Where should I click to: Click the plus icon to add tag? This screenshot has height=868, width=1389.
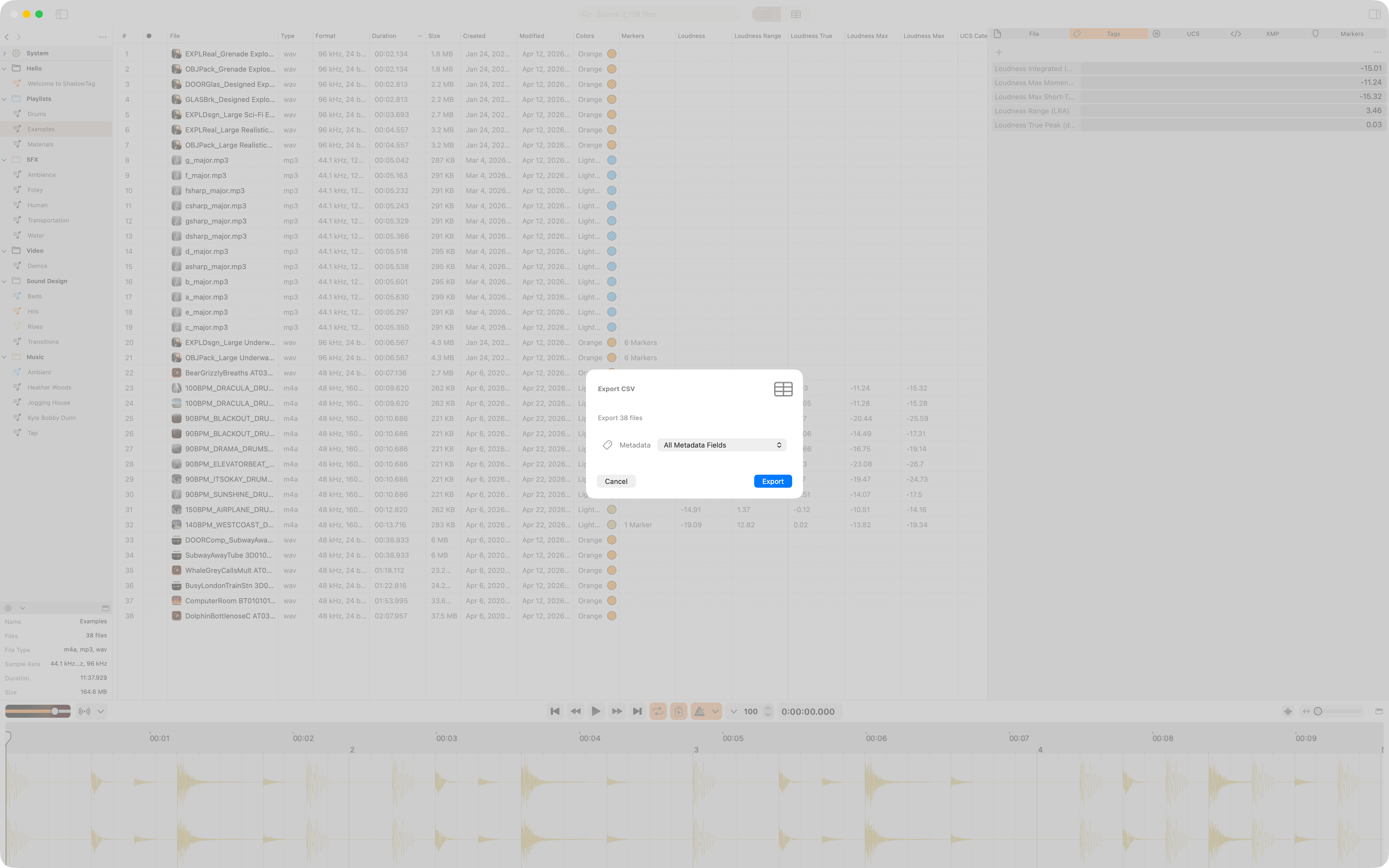pos(999,52)
